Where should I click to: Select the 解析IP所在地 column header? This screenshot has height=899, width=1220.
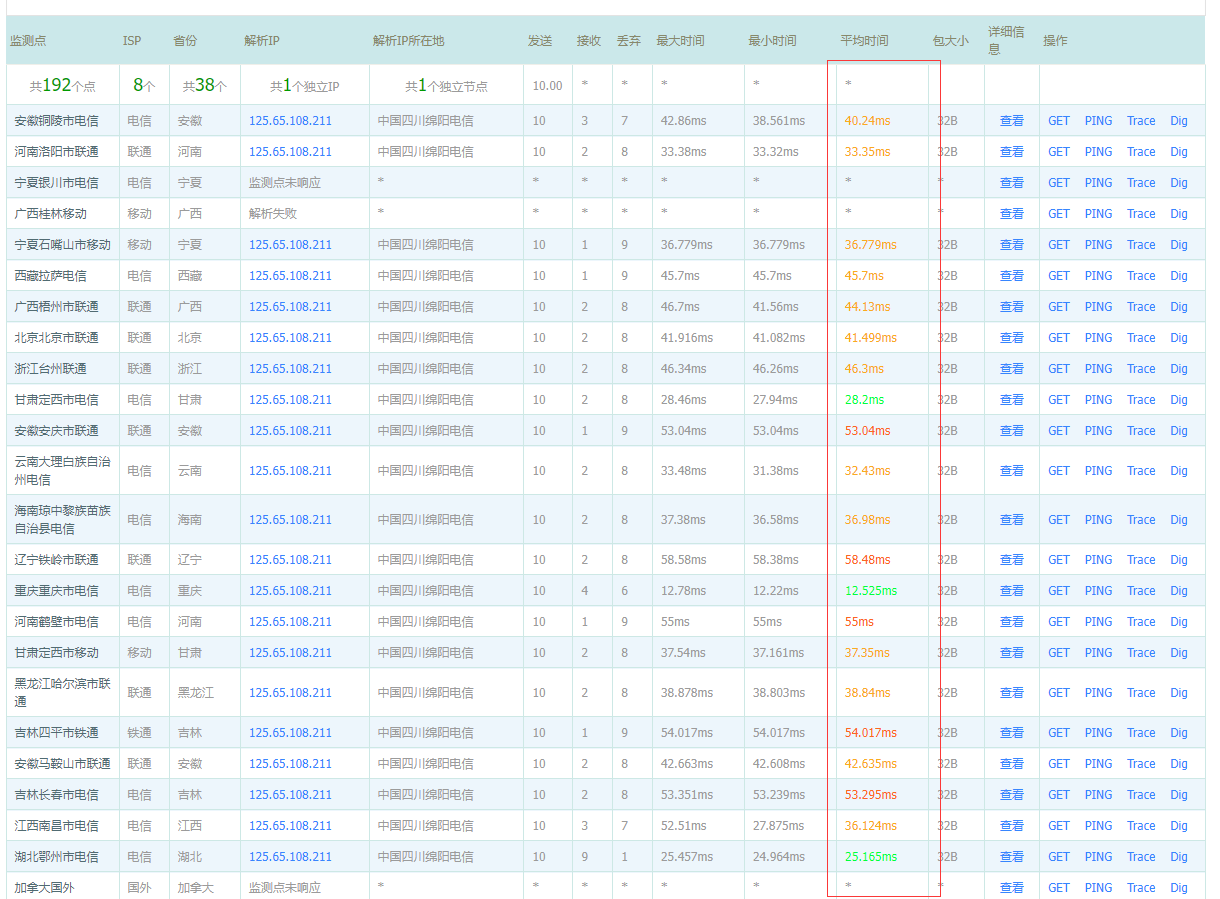pyautogui.click(x=408, y=41)
